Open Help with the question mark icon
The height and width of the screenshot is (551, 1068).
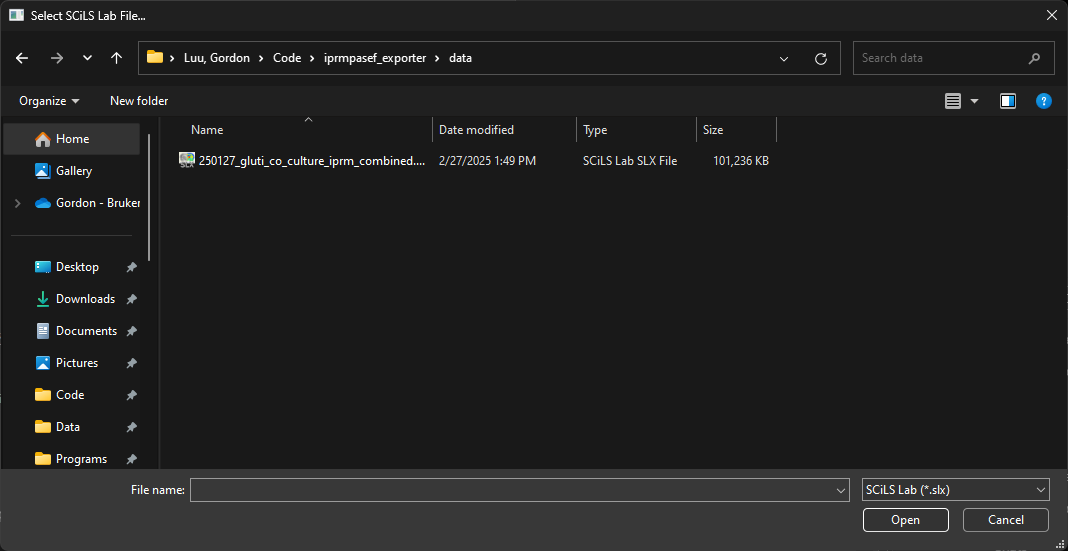(x=1043, y=101)
